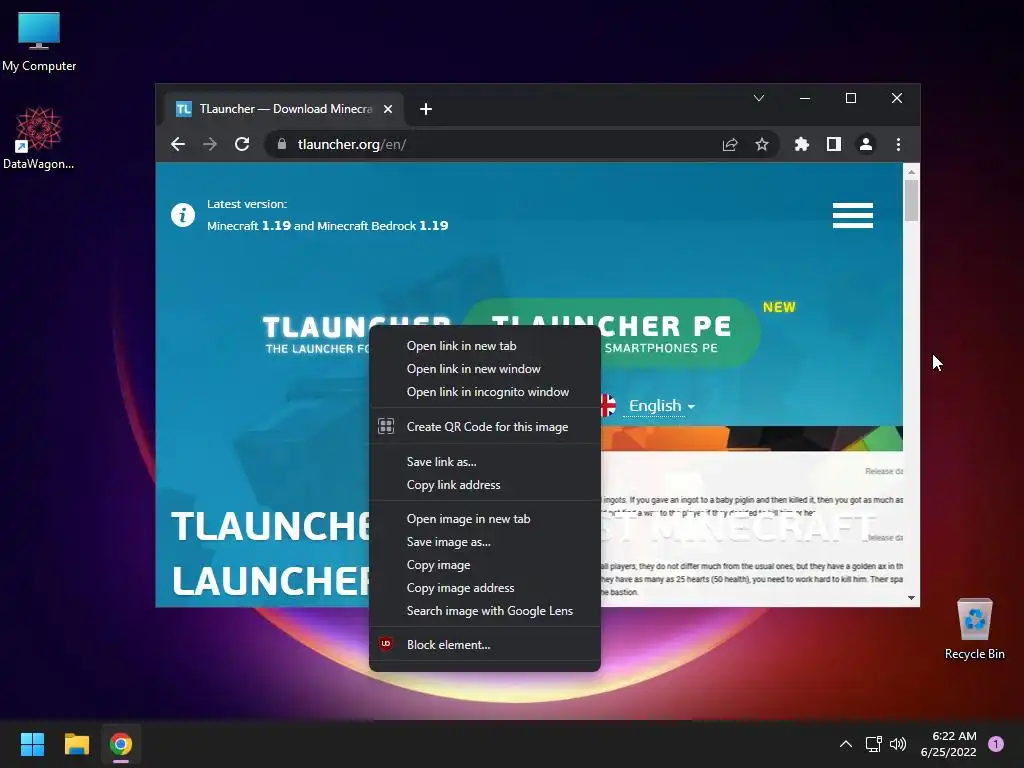Open the notification badge in taskbar
Screen dimensions: 1024x768
tap(996, 744)
